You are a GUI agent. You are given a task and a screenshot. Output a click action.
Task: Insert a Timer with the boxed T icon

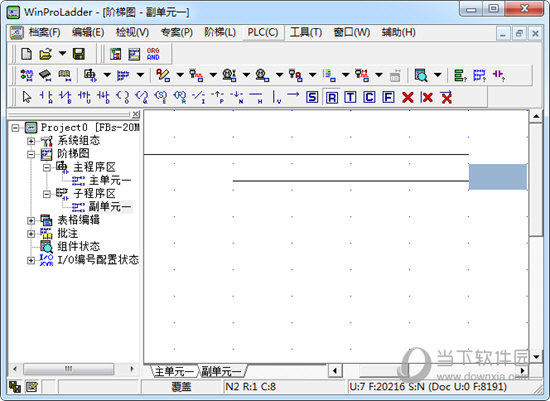coord(350,97)
